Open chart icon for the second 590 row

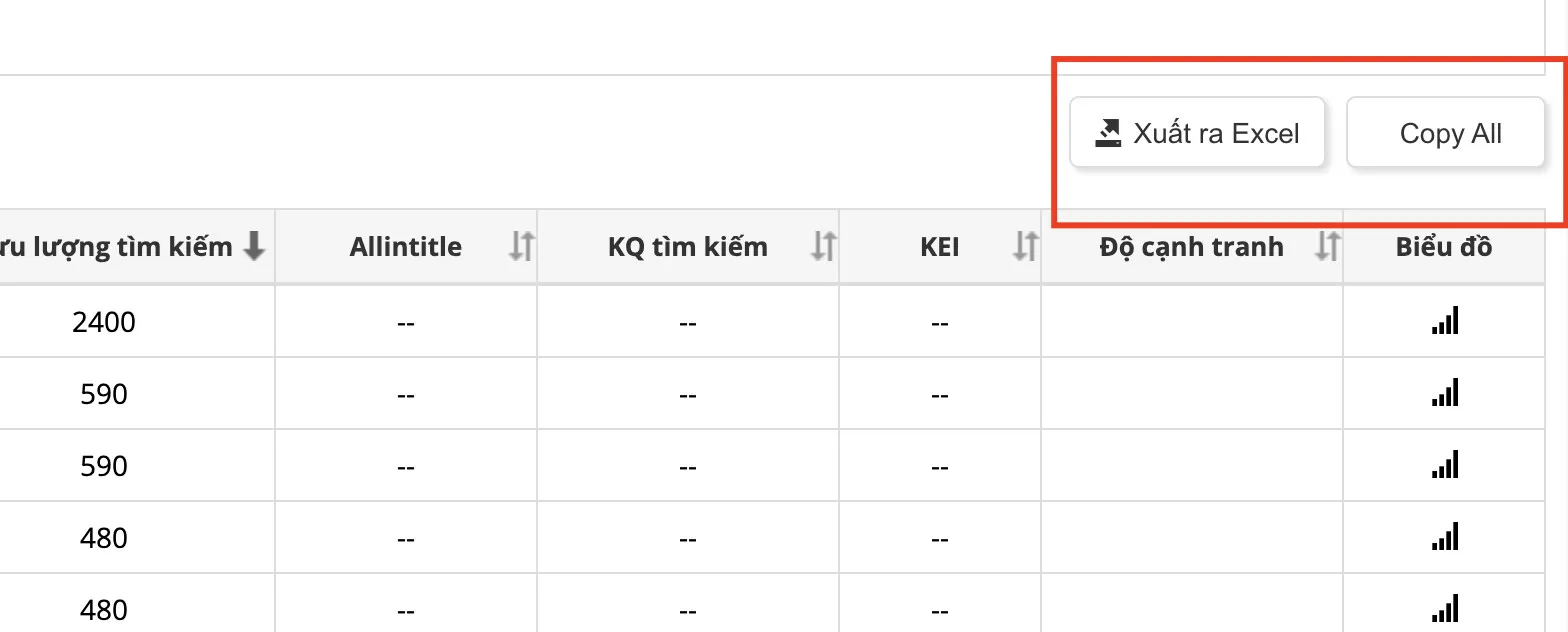(x=1445, y=465)
